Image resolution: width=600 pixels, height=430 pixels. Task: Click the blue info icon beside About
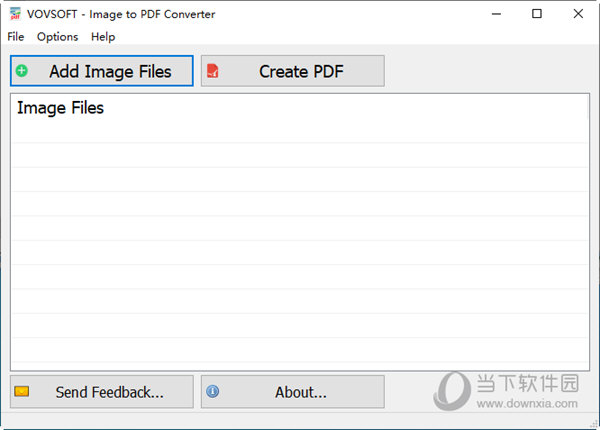pyautogui.click(x=212, y=392)
